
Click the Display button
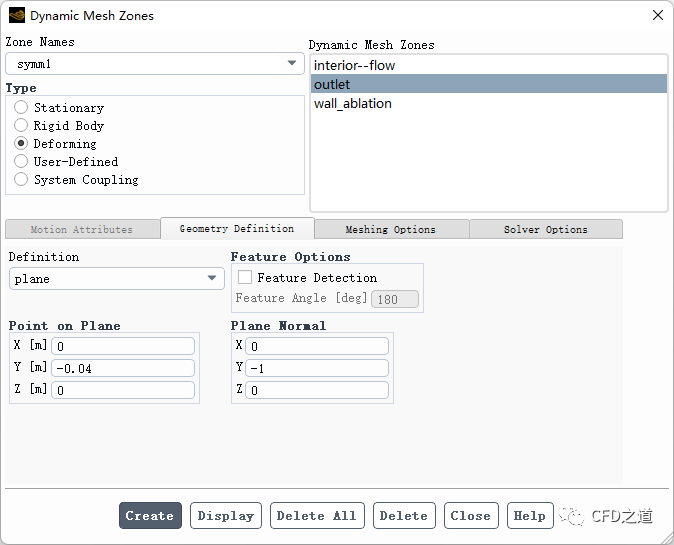tap(225, 516)
